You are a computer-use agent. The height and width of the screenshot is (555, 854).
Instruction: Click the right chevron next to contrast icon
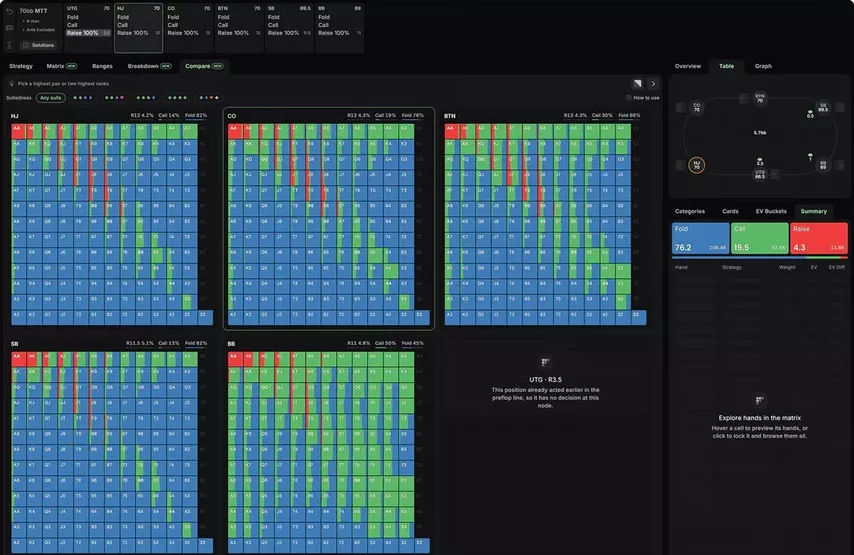coord(654,83)
